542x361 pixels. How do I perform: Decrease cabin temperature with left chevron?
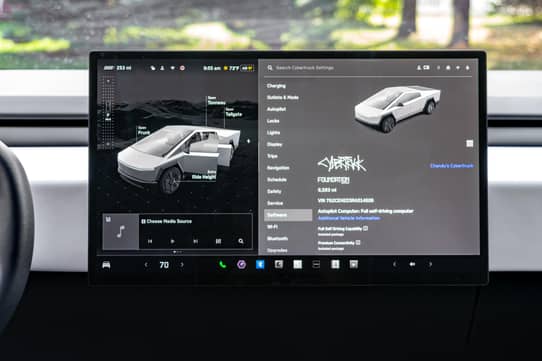[x=146, y=265]
